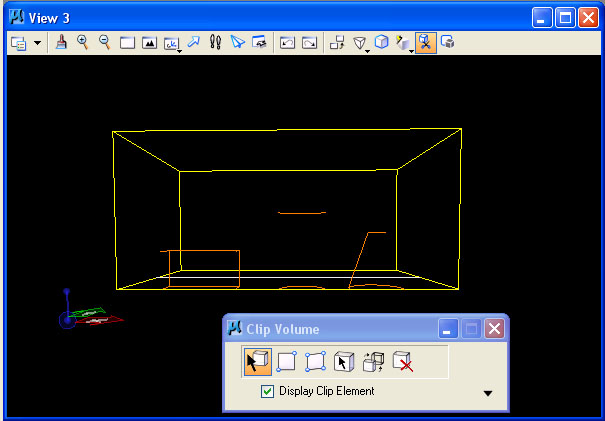Select the Pan View arrow tool

pos(194,42)
